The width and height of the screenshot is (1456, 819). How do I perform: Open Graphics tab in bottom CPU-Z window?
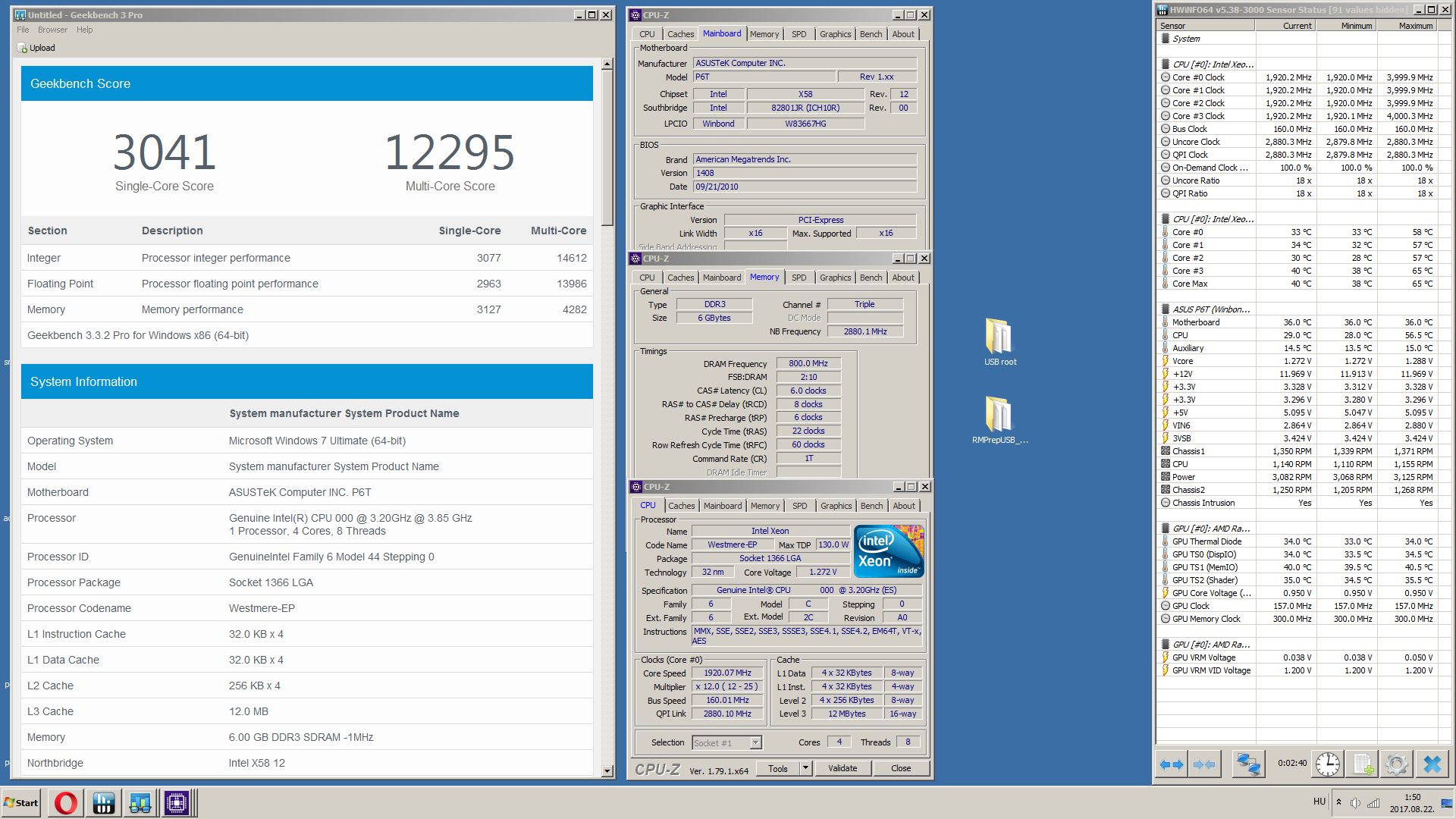pyautogui.click(x=836, y=506)
